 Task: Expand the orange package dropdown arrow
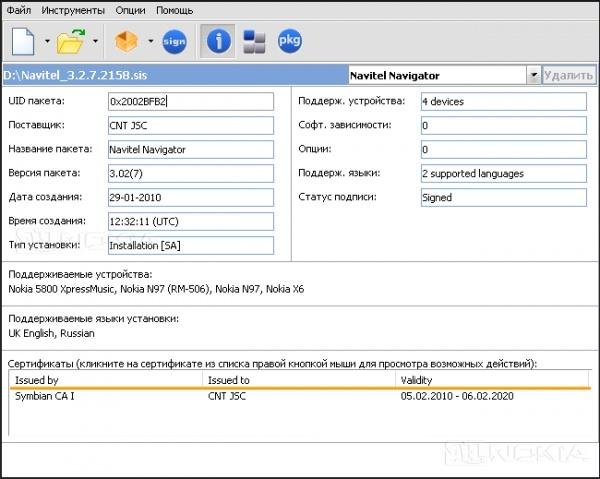point(151,41)
